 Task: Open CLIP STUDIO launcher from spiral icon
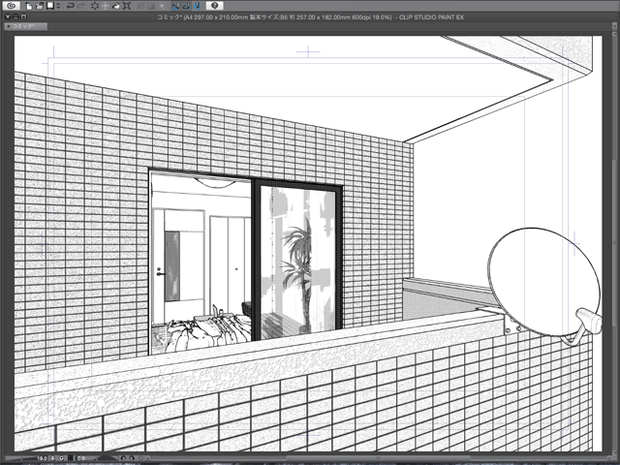point(11,6)
